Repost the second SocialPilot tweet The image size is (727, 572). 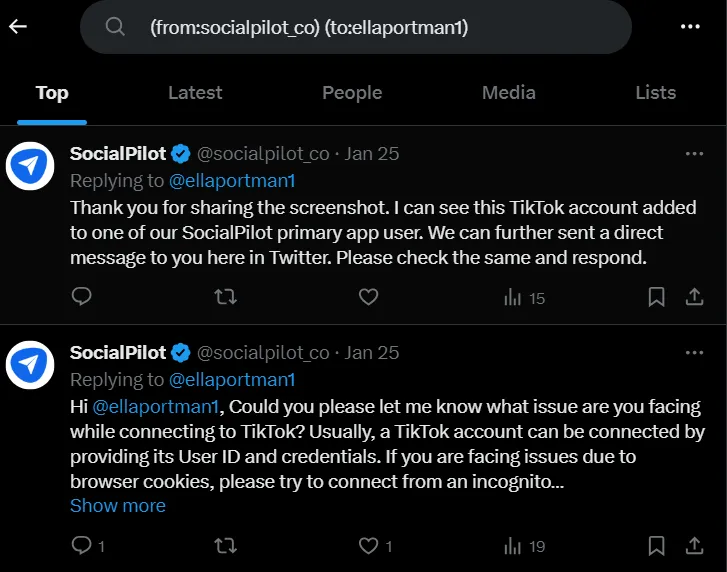click(x=226, y=546)
